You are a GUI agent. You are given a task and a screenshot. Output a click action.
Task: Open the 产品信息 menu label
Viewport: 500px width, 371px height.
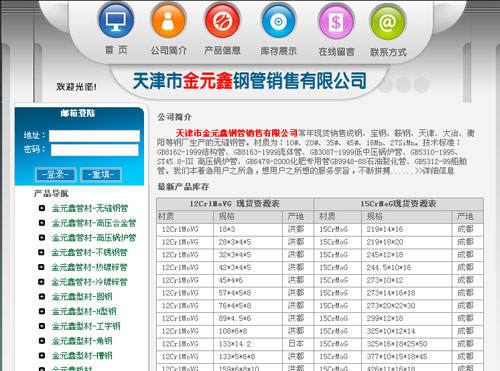click(x=222, y=51)
